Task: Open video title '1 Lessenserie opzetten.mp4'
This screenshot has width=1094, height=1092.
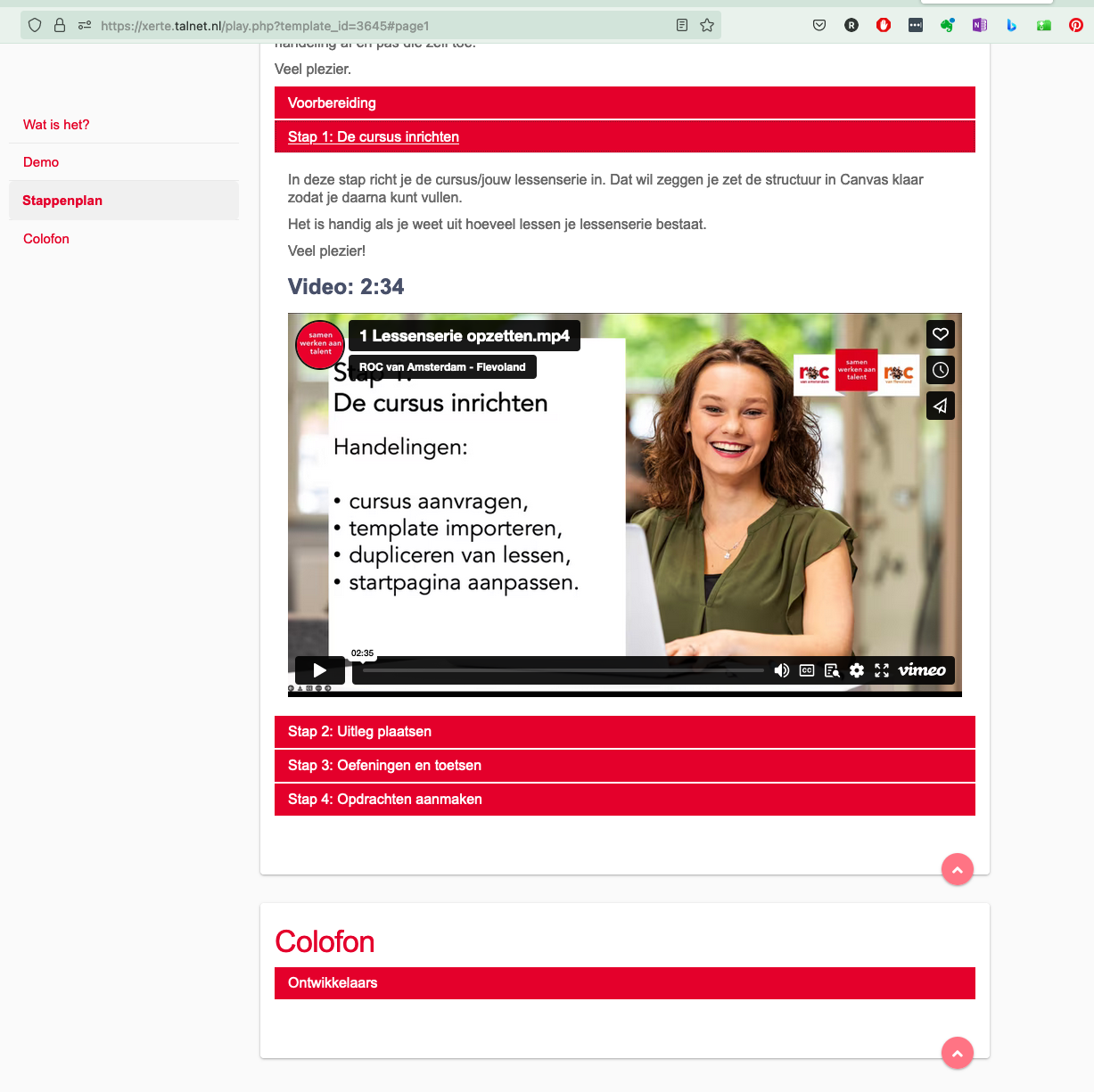Action: [465, 336]
